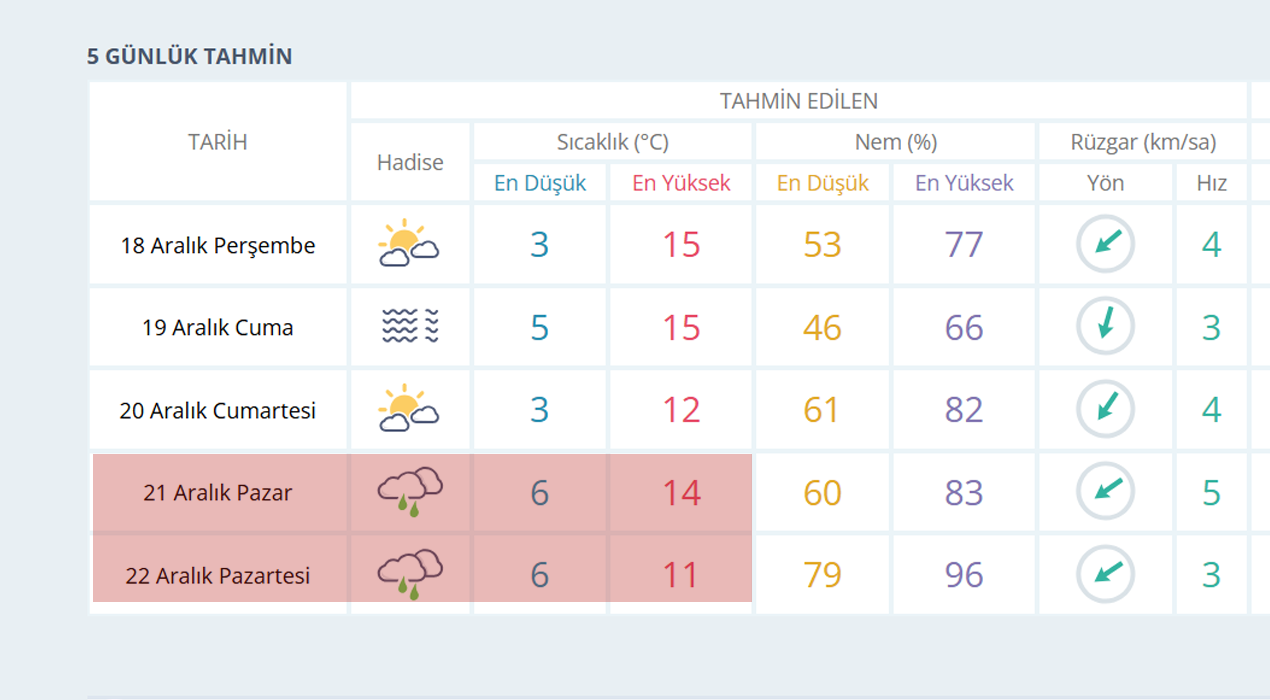
Task: Click the rain cloud icon for 22 Aralık Pazartesi
Action: click(409, 574)
